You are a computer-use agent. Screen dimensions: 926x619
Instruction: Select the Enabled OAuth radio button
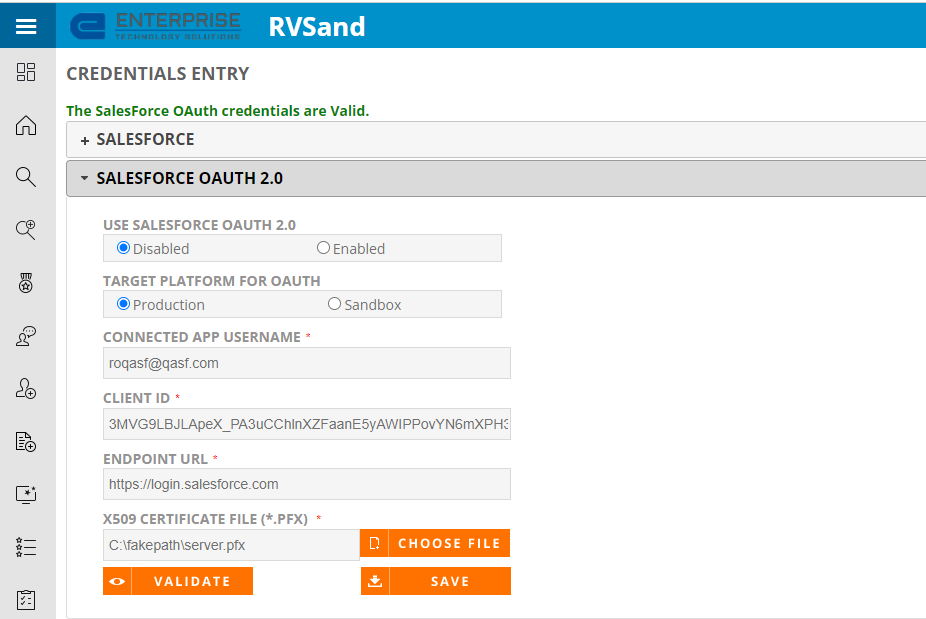click(x=323, y=248)
